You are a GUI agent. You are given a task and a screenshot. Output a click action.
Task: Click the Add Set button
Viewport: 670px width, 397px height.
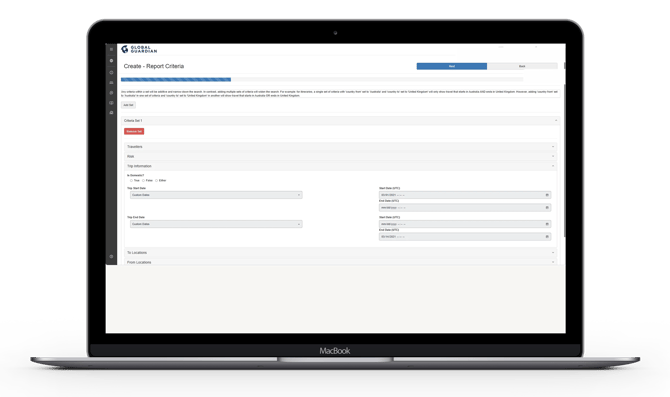(x=128, y=105)
